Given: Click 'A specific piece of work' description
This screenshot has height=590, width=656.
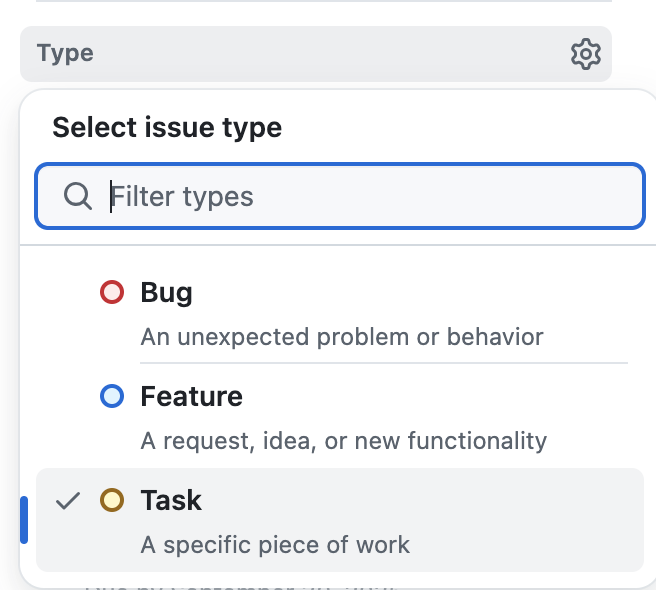Looking at the screenshot, I should [x=275, y=545].
